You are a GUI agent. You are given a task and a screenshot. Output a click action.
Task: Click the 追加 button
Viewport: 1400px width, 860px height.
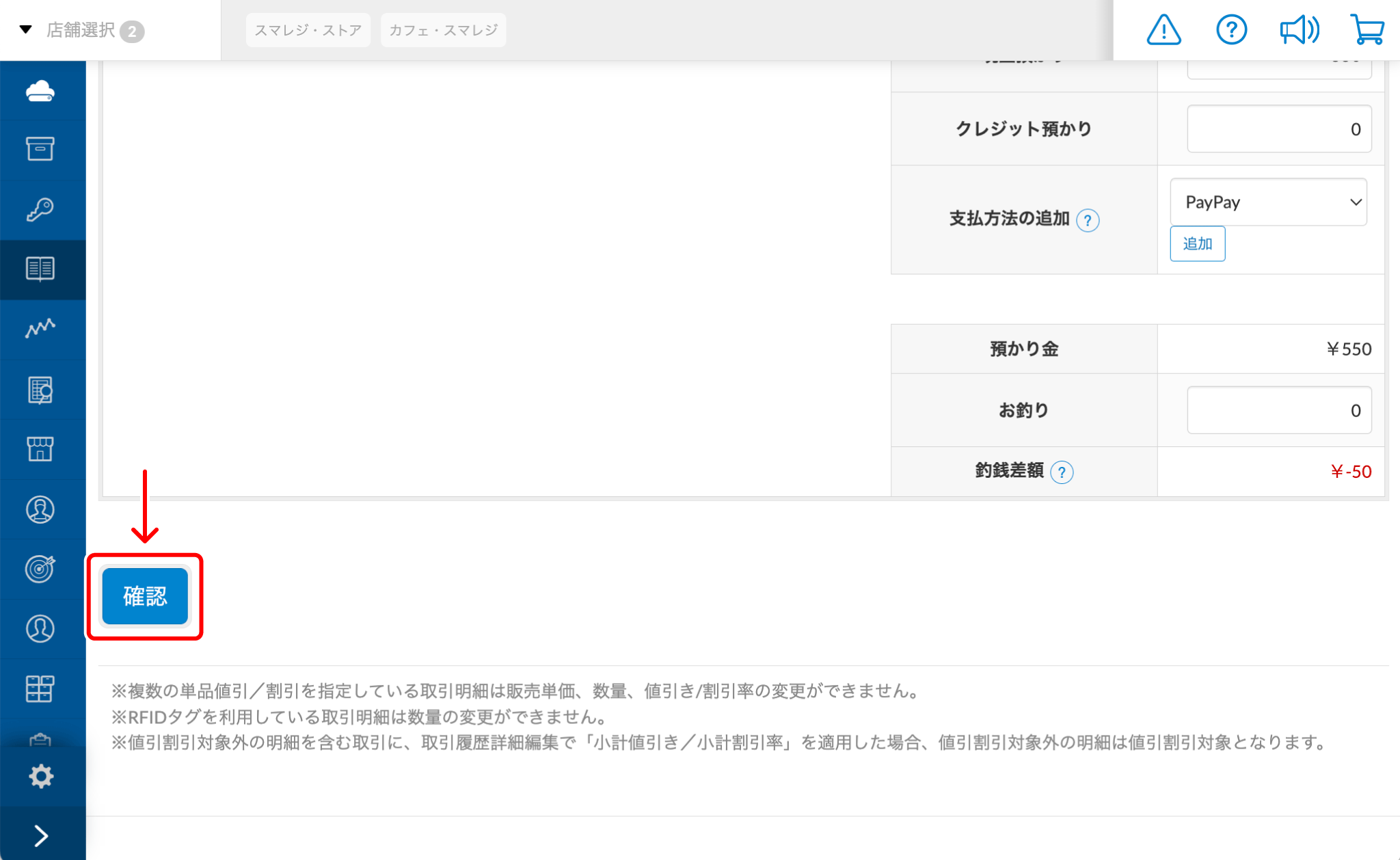click(x=1198, y=244)
